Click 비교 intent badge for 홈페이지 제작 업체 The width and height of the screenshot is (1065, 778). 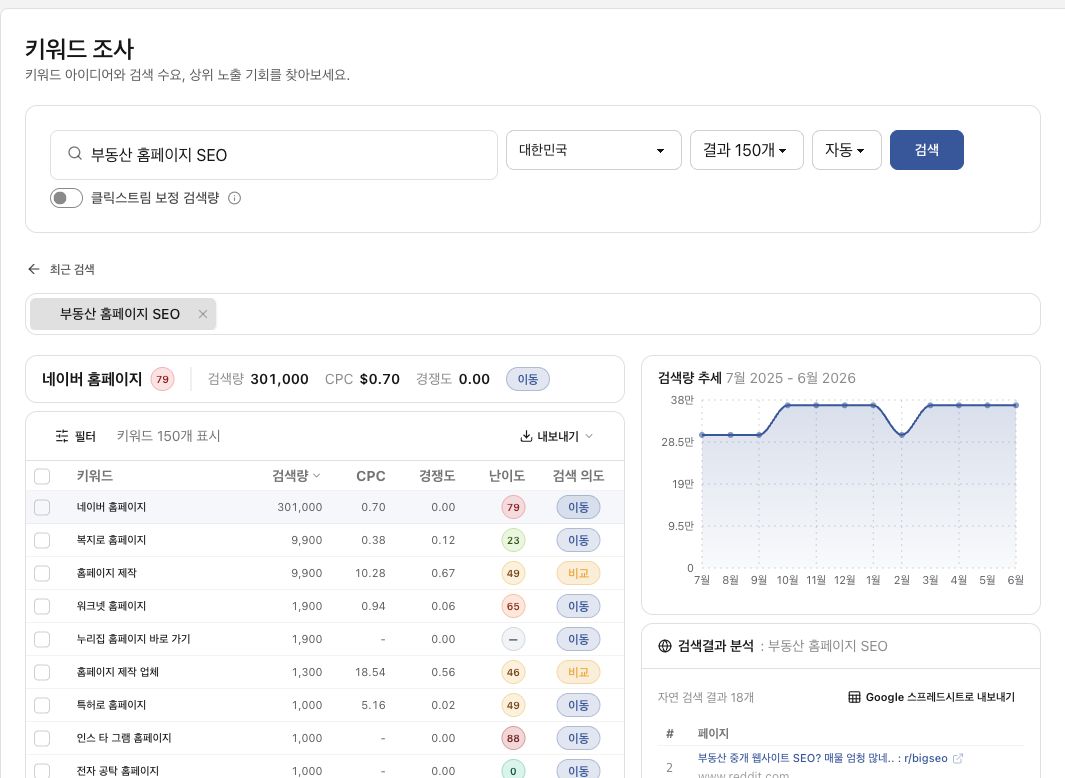tap(578, 672)
